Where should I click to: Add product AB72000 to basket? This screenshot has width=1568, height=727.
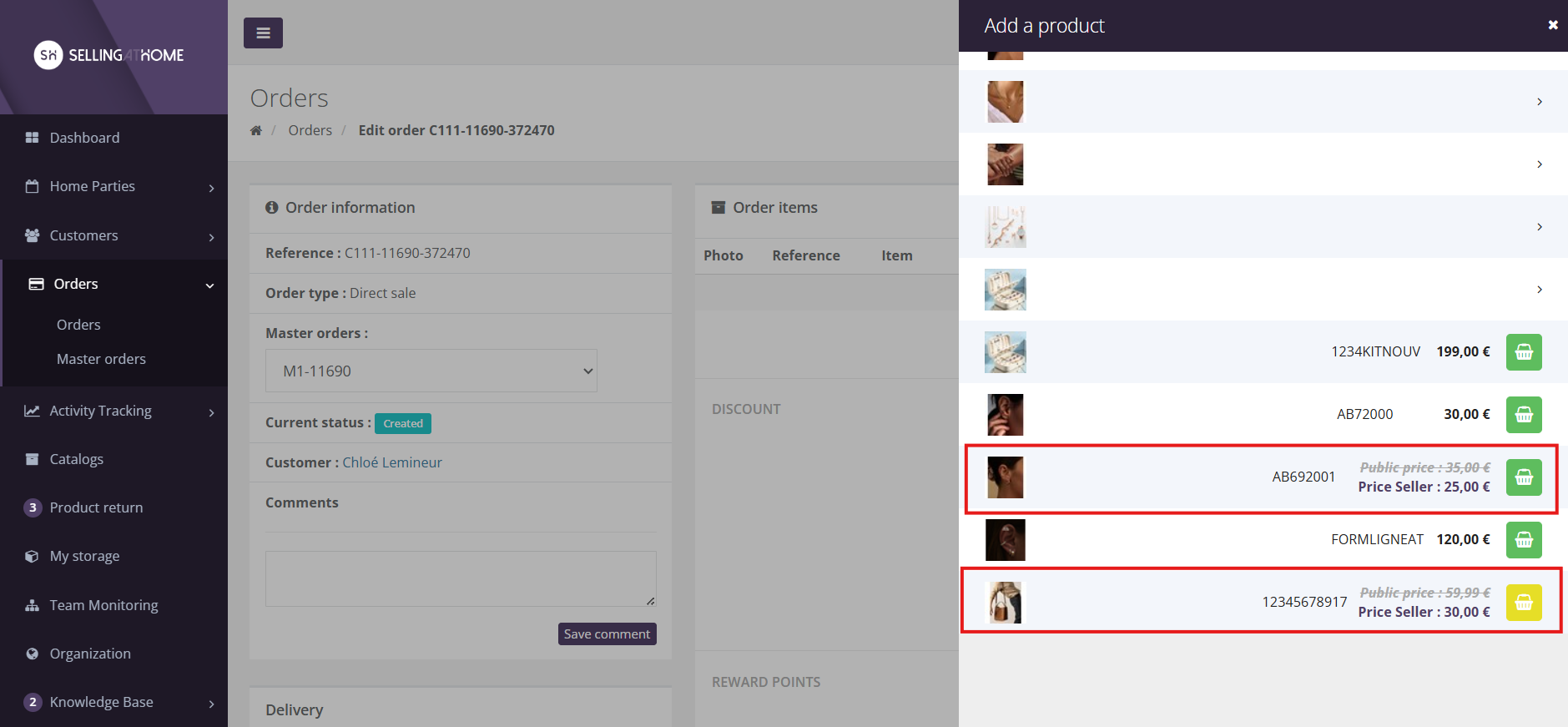point(1523,415)
